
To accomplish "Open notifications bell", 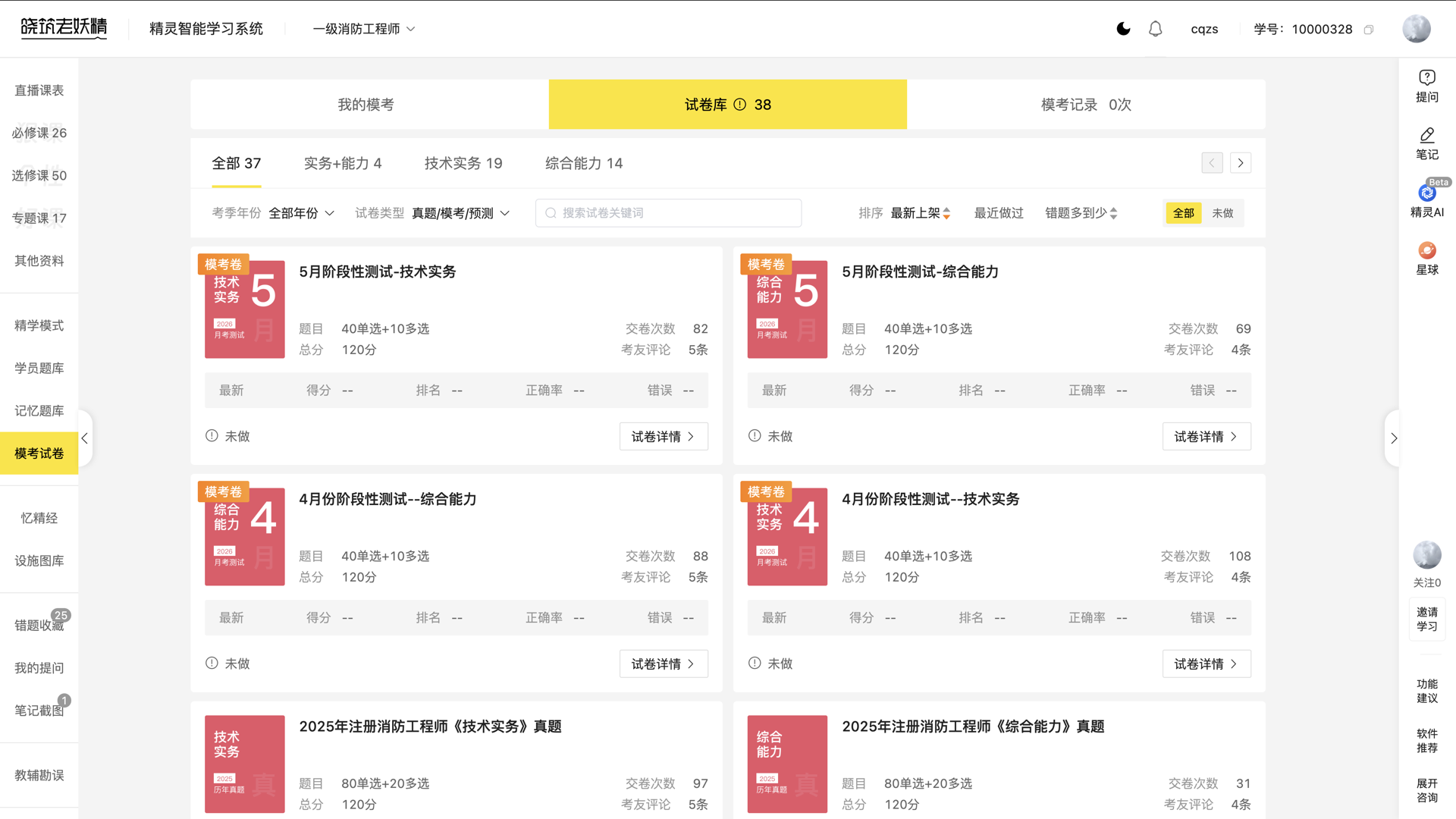I will pyautogui.click(x=1155, y=29).
